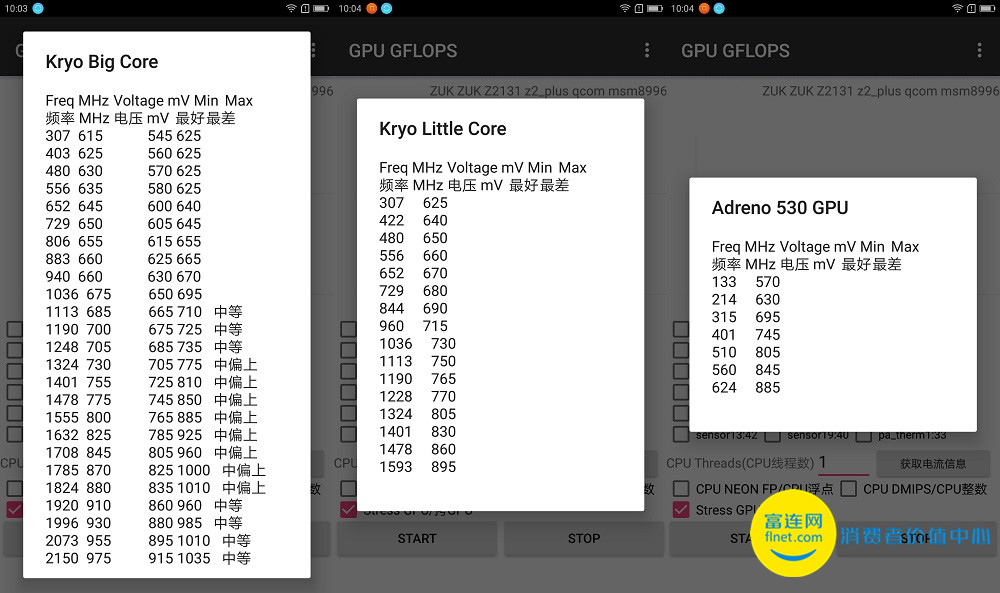This screenshot has height=593, width=1000.
Task: Select Adreno GPU row 560 845
Action: click(x=746, y=370)
